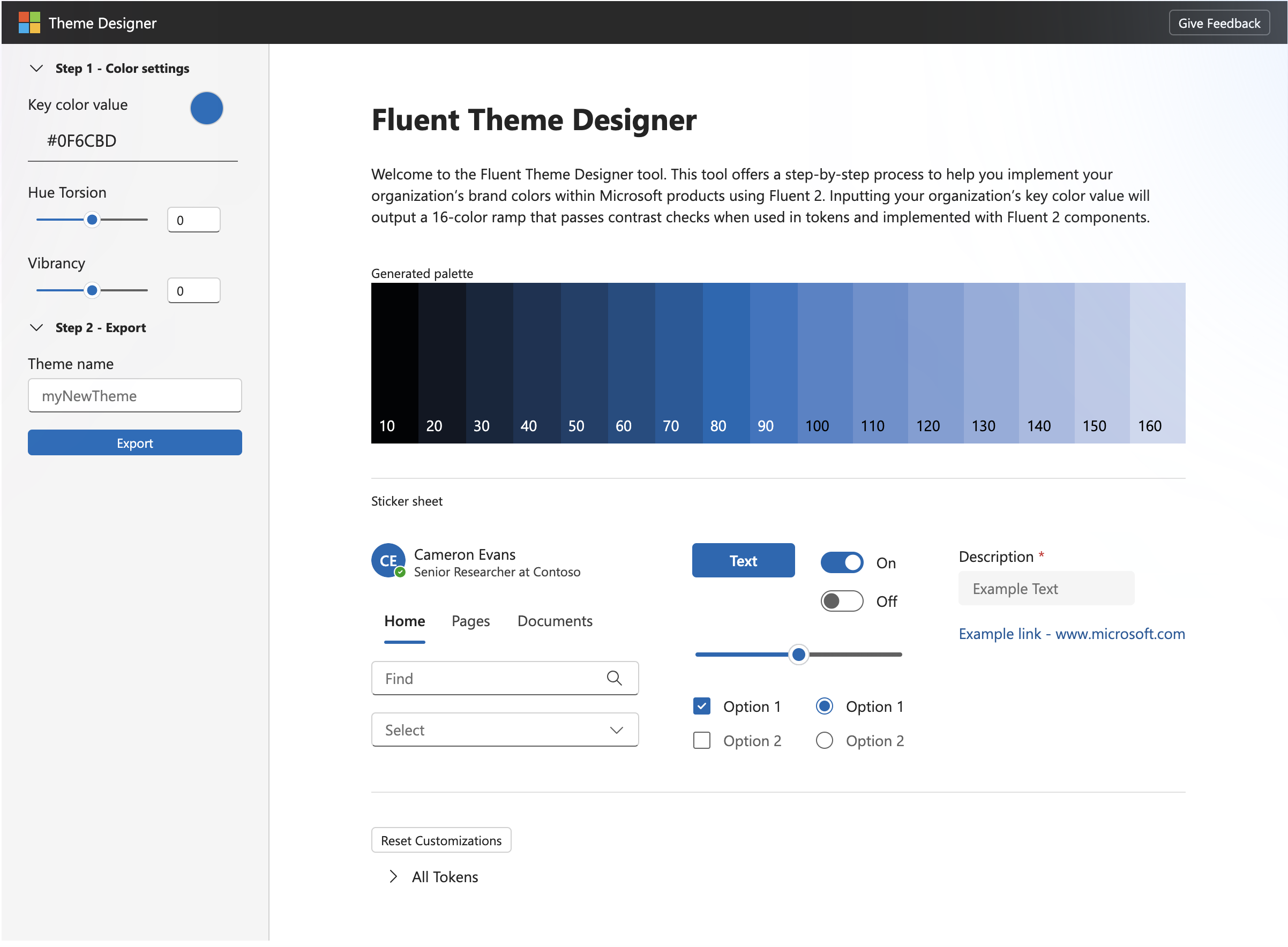Click the Microsoft logo icon

[29, 23]
